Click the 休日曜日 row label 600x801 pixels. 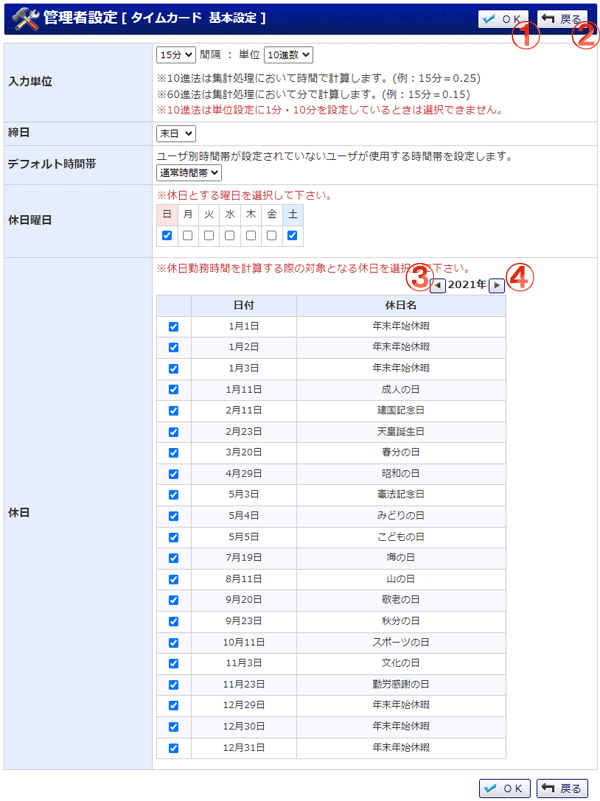point(30,221)
